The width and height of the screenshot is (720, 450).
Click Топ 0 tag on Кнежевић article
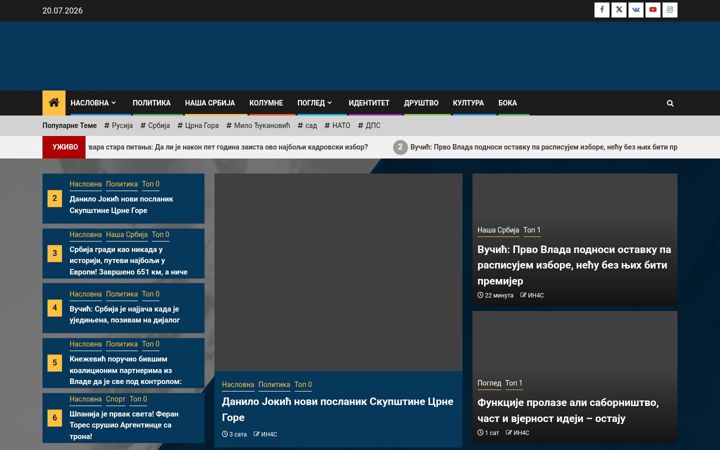pyautogui.click(x=151, y=343)
